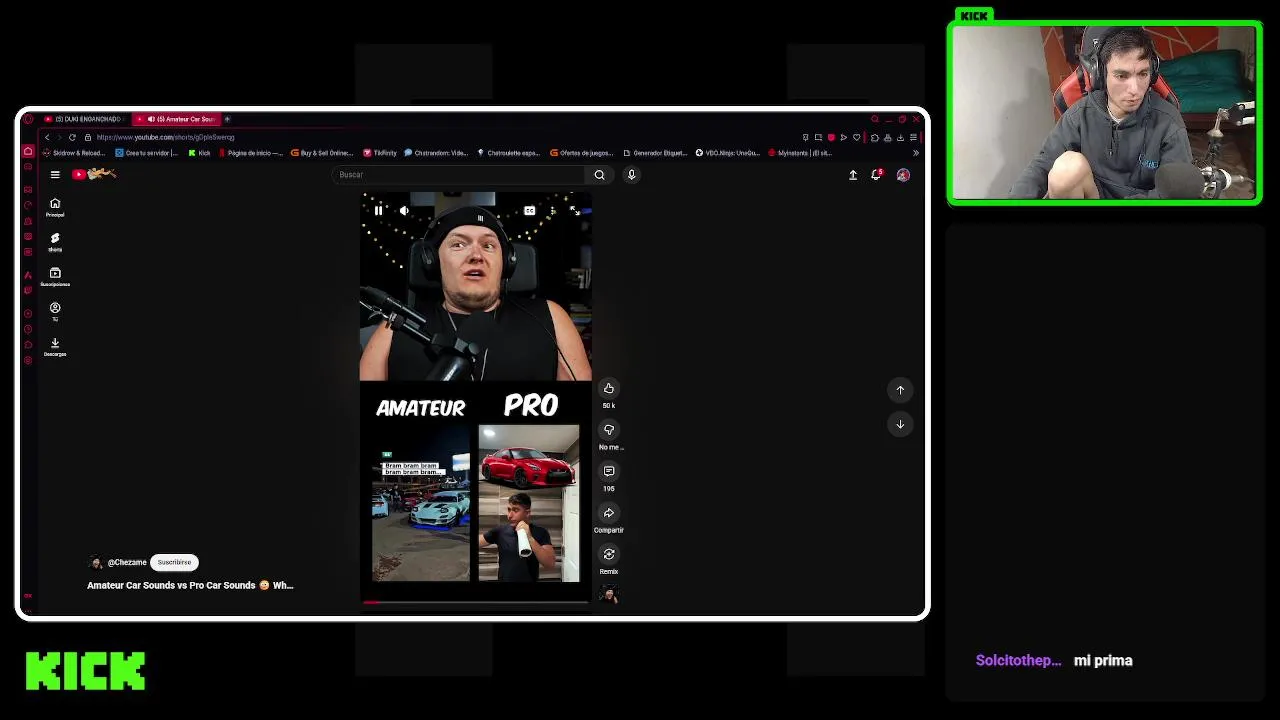Click the Suscribirse button
1280x720 pixels.
pyautogui.click(x=174, y=562)
